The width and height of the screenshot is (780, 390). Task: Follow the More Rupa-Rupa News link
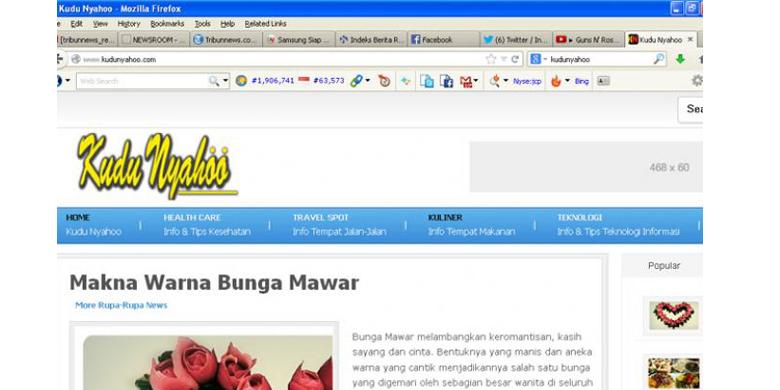pyautogui.click(x=121, y=305)
